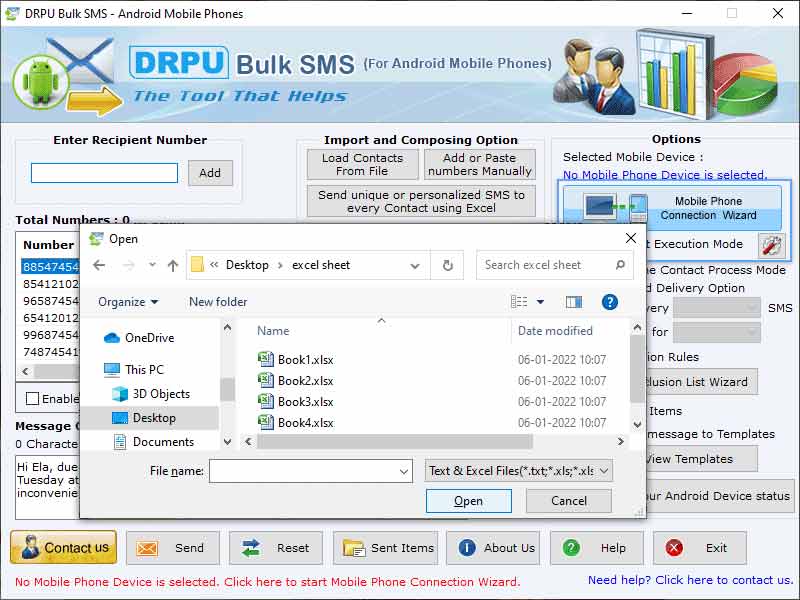
Task: Open Sent Items via its icon
Action: [x=355, y=548]
